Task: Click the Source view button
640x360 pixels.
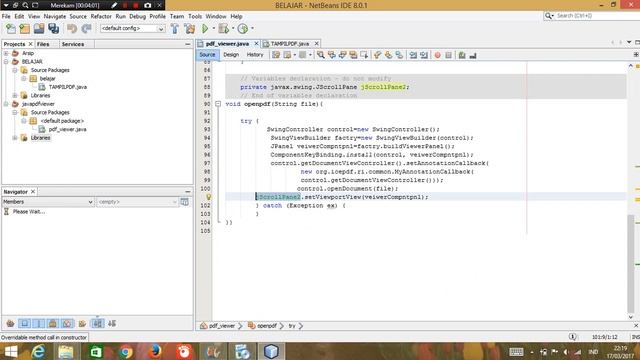Action: [207, 55]
